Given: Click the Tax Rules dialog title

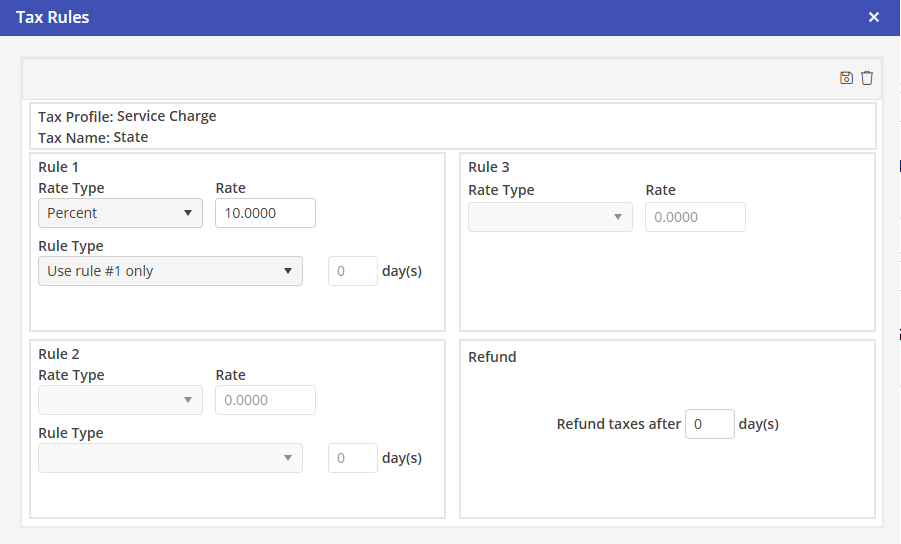Looking at the screenshot, I should pos(53,17).
